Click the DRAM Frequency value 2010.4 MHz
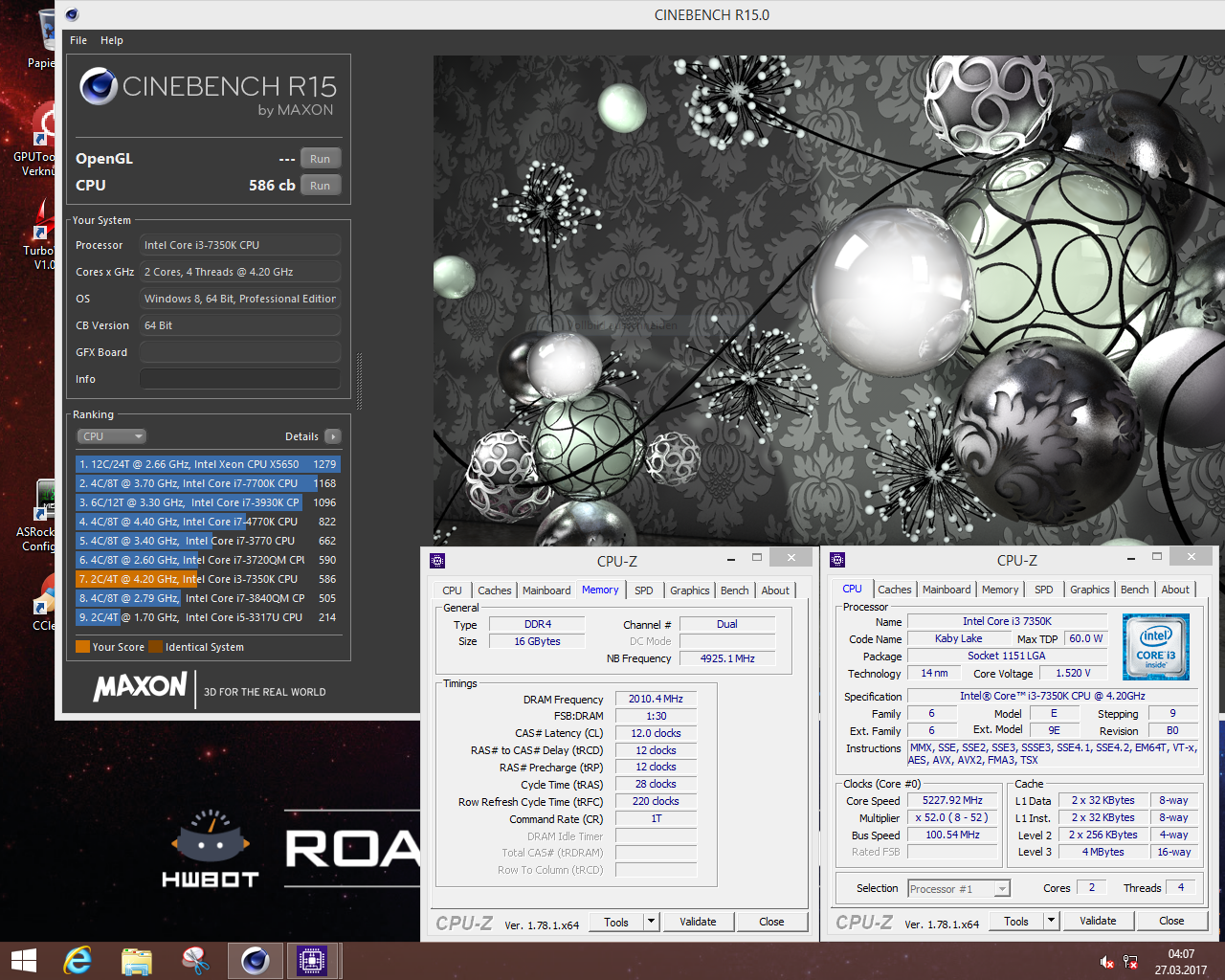 656,699
